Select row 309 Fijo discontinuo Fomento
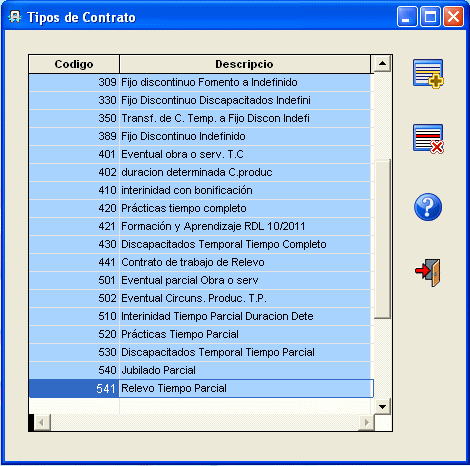Image resolution: width=470 pixels, height=466 pixels. coord(200,82)
